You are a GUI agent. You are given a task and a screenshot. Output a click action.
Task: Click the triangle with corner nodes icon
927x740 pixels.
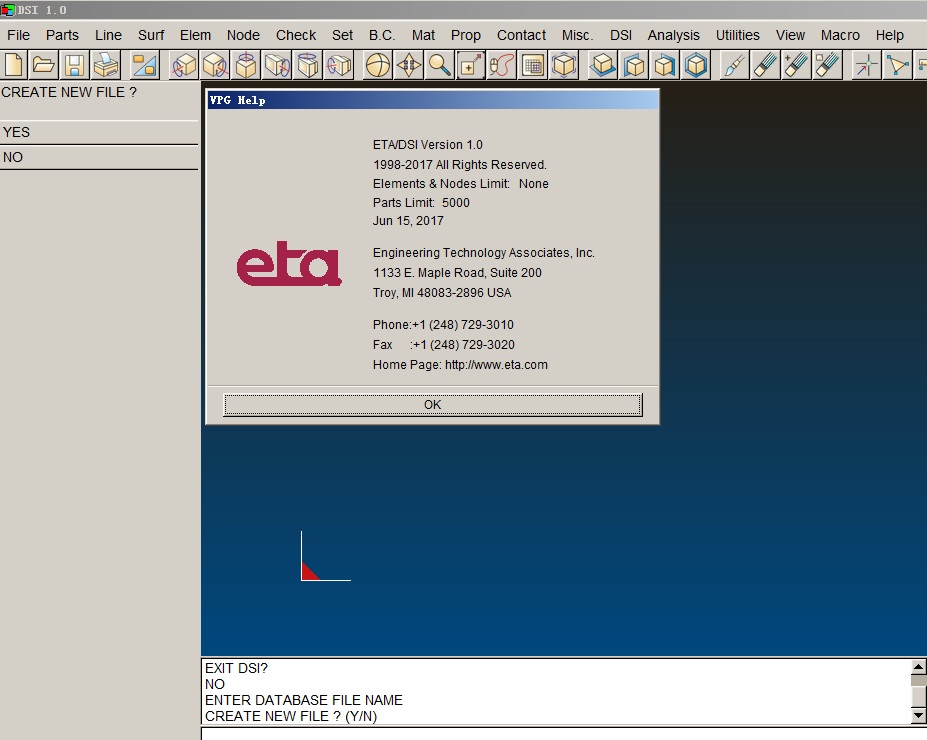click(897, 65)
